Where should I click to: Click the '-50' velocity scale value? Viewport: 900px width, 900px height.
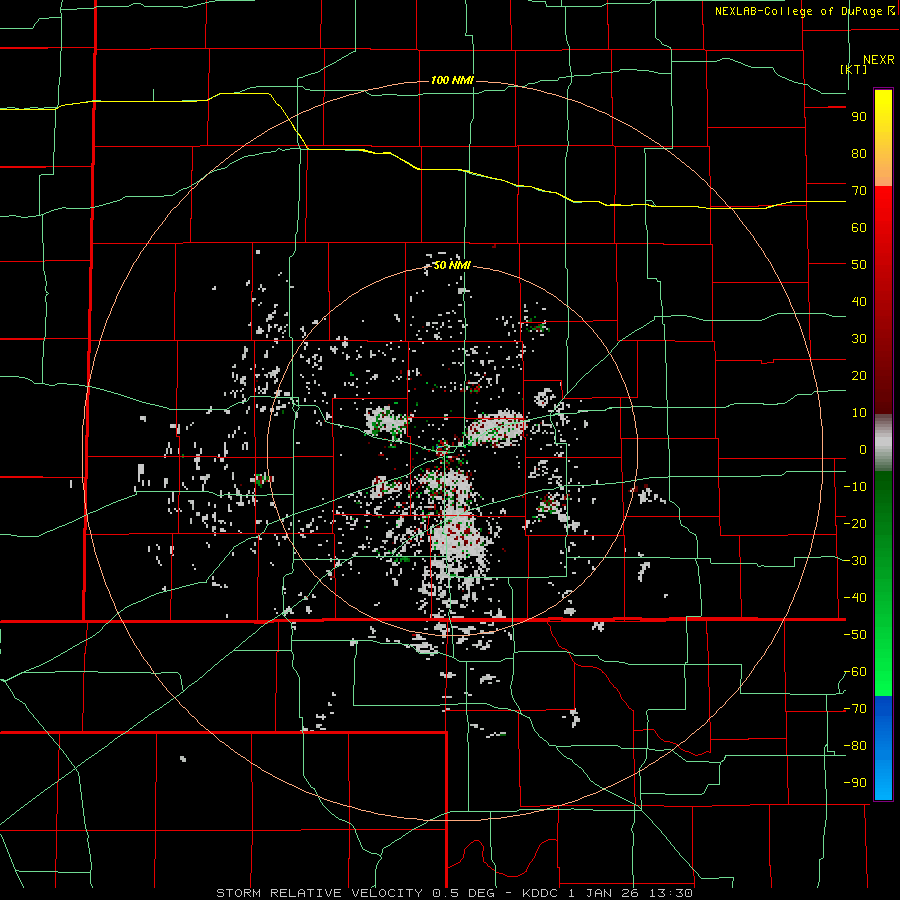click(855, 635)
